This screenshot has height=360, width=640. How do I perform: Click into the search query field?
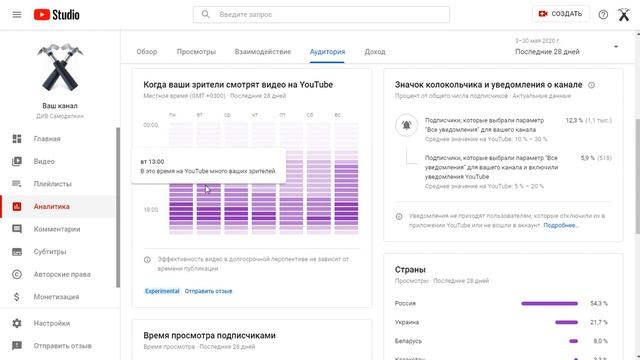[321, 15]
